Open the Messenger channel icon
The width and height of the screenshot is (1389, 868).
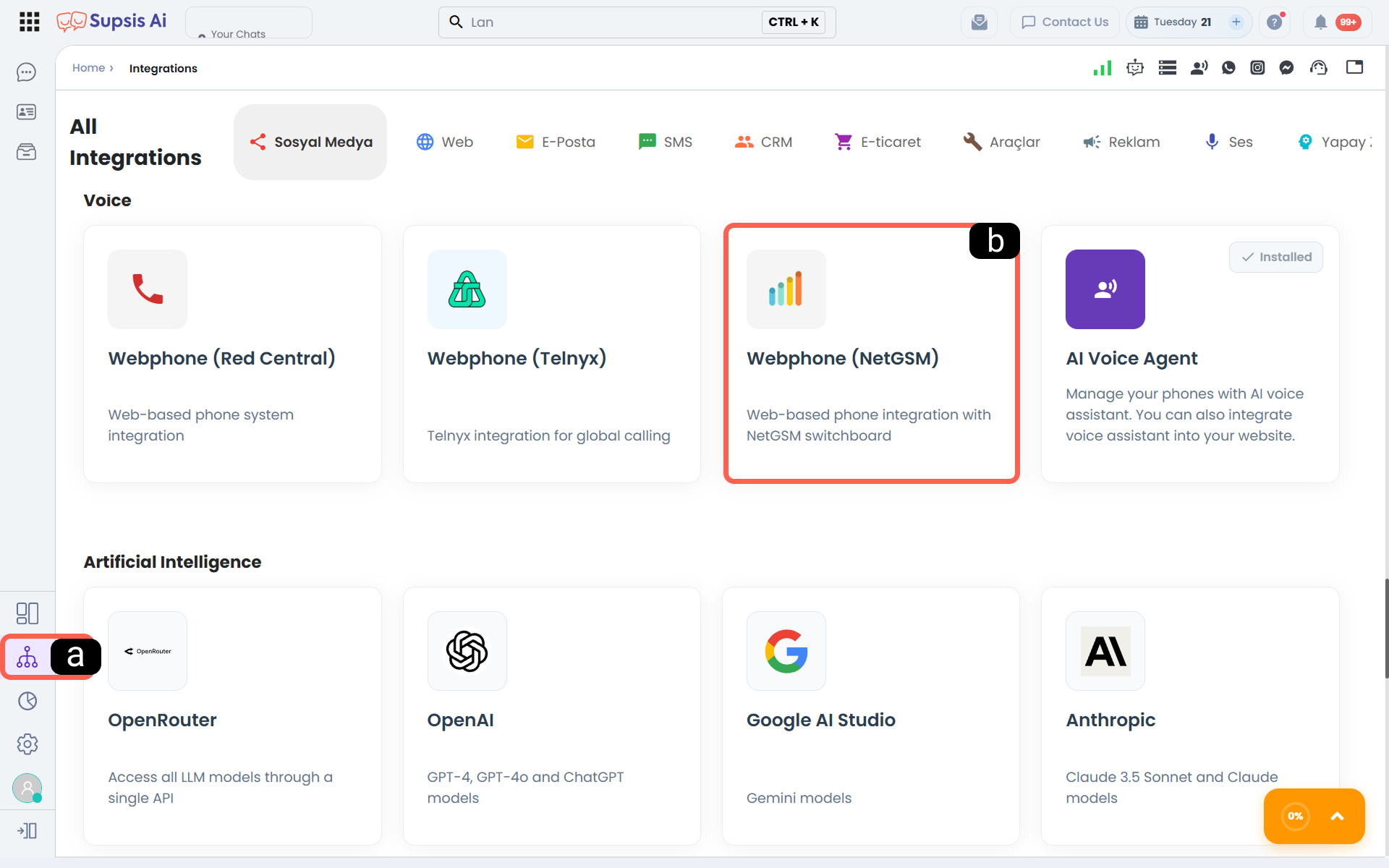1287,68
